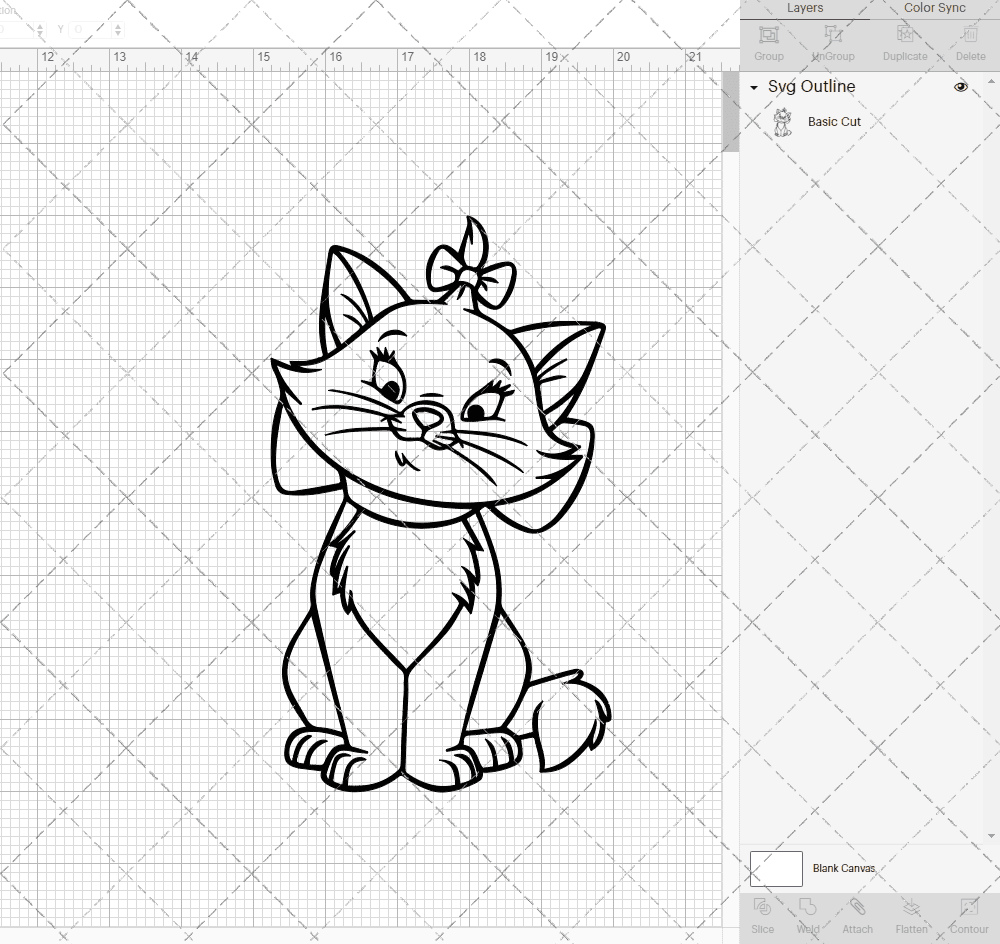Click the Y position input field
1000x944 pixels.
click(x=88, y=30)
